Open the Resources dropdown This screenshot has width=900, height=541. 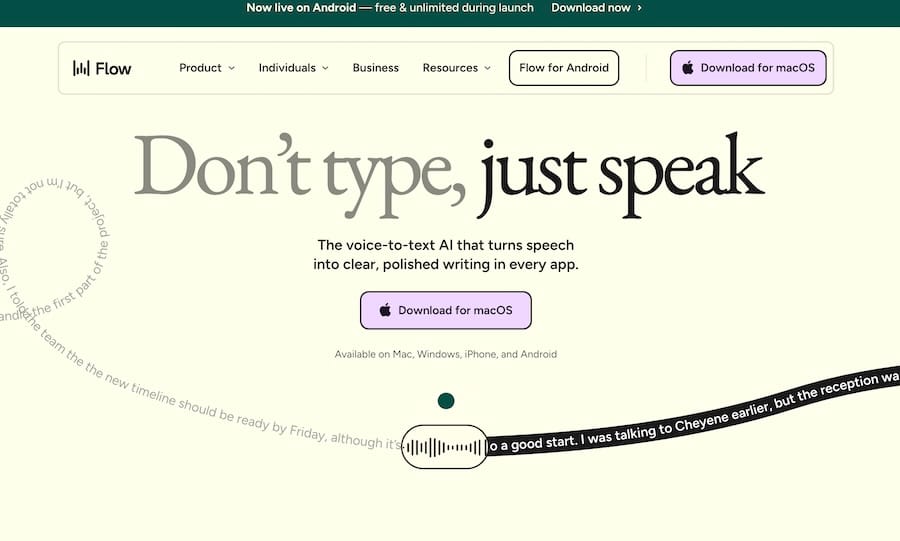456,68
